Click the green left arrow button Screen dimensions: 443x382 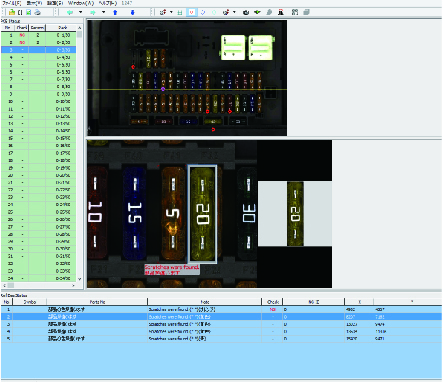click(70, 12)
